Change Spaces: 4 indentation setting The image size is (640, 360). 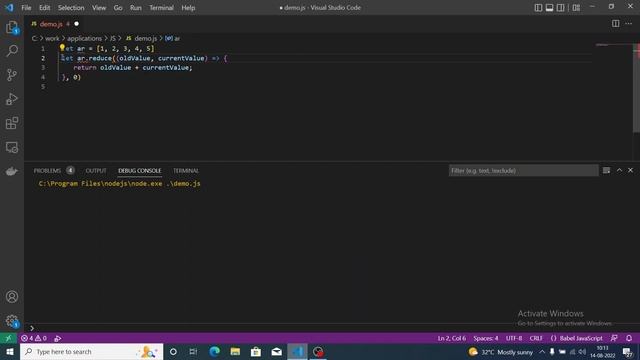[x=486, y=338]
